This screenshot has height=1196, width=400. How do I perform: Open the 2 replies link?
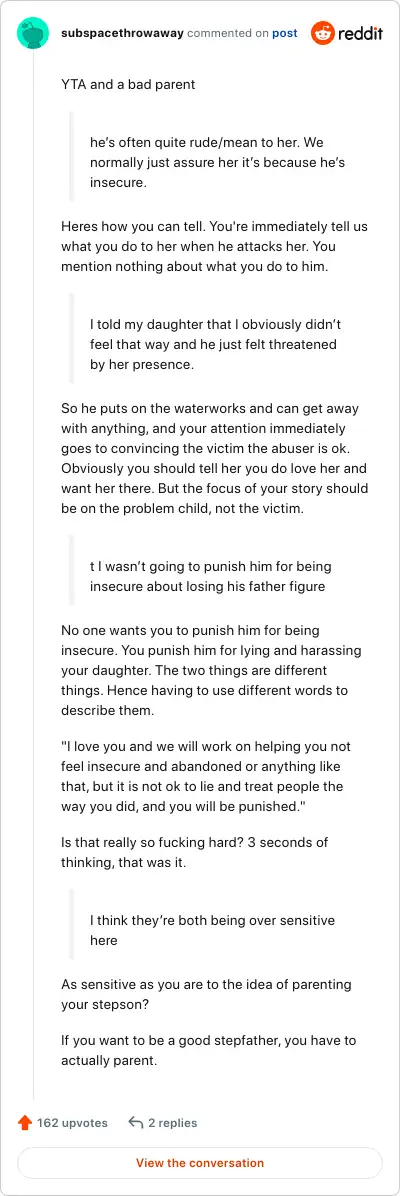172,1123
